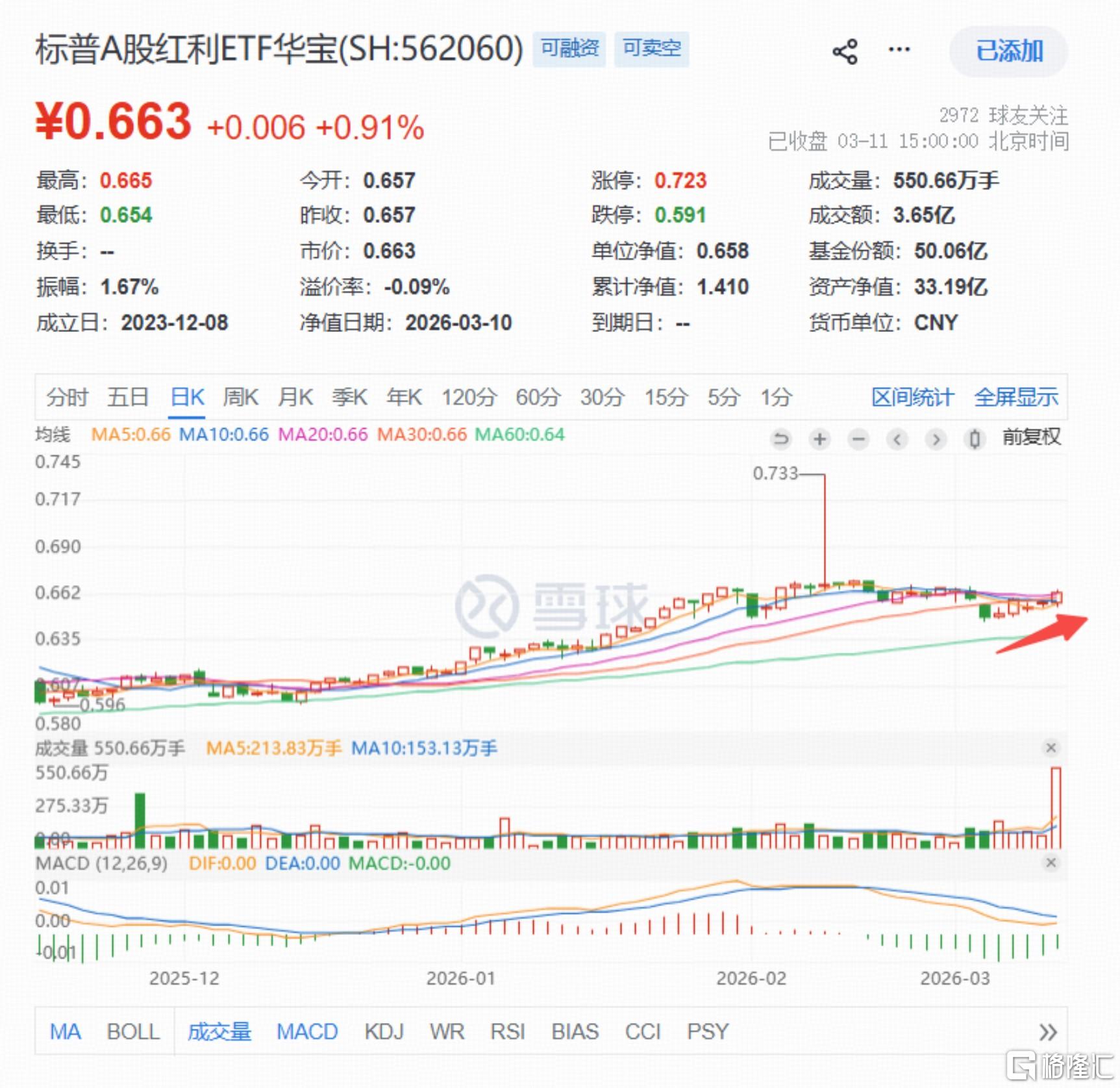Click the 已添加 watchlist button
Screen dimensions: 1120x1088
[1008, 51]
